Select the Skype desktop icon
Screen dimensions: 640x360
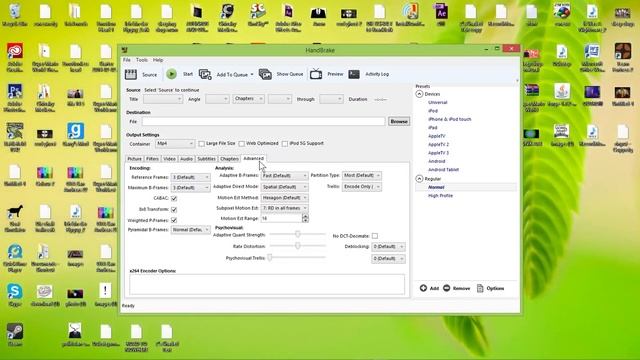click(x=15, y=291)
